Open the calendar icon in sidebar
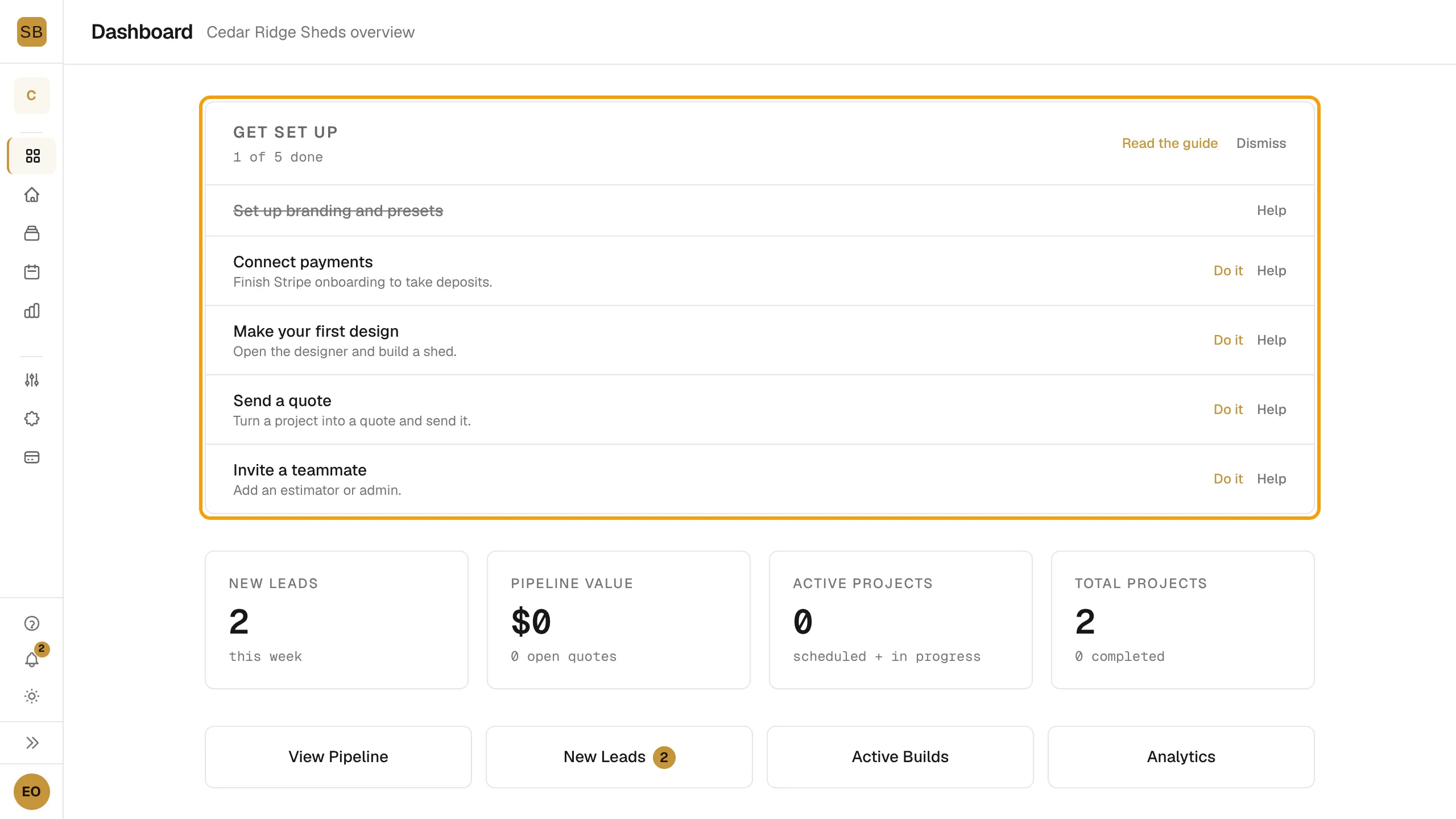1456x819 pixels. [x=32, y=272]
